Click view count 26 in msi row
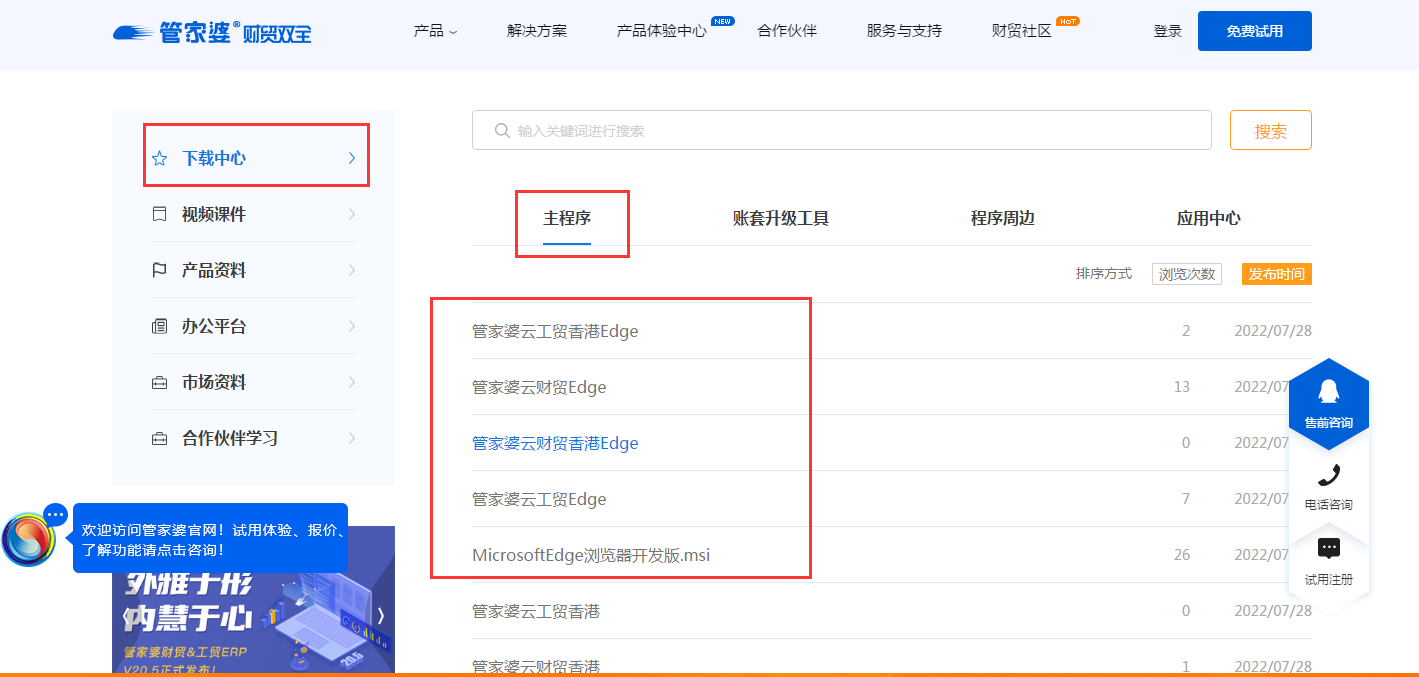 [x=1182, y=555]
